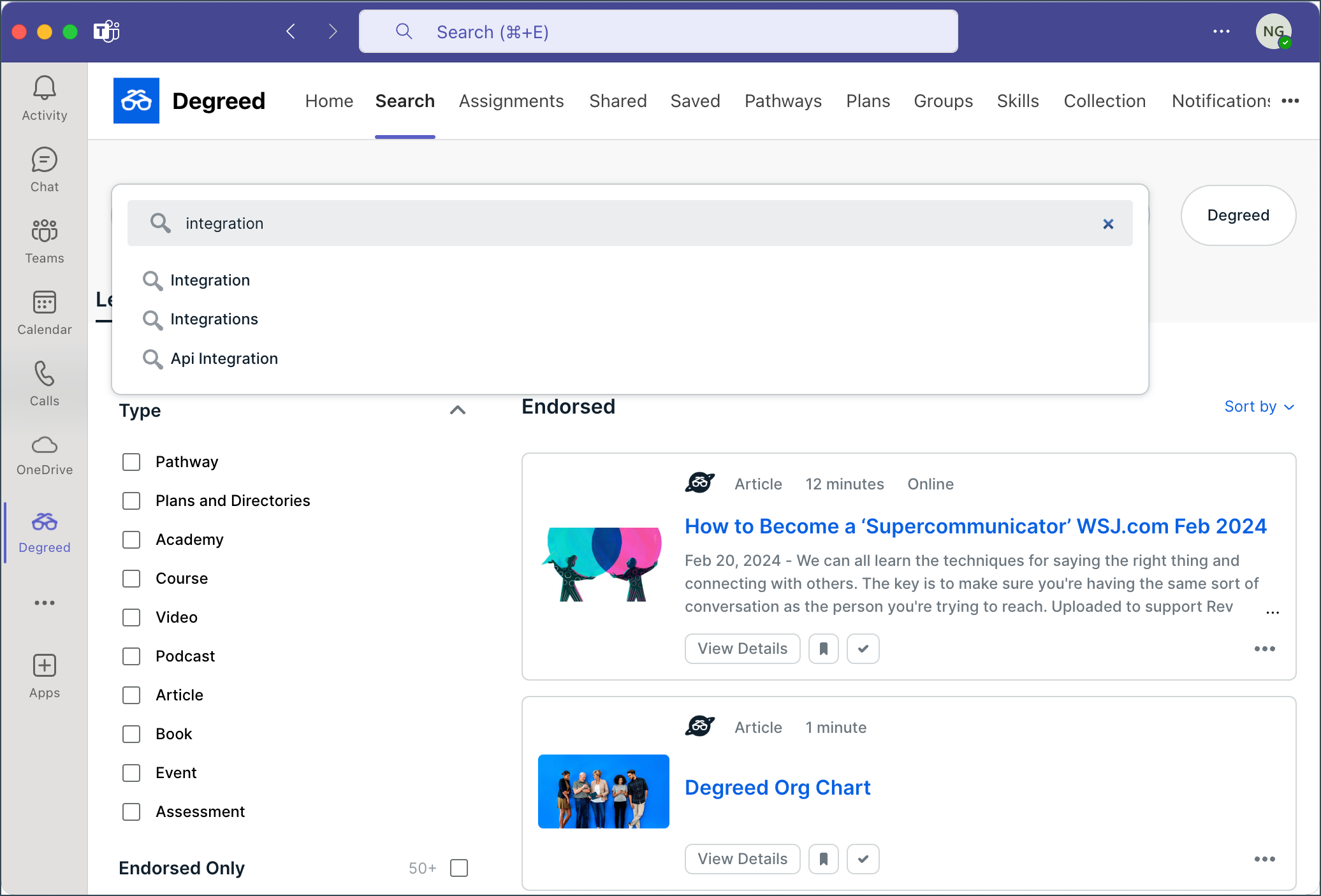Open the Sort by dropdown
The image size is (1321, 896).
tap(1259, 407)
